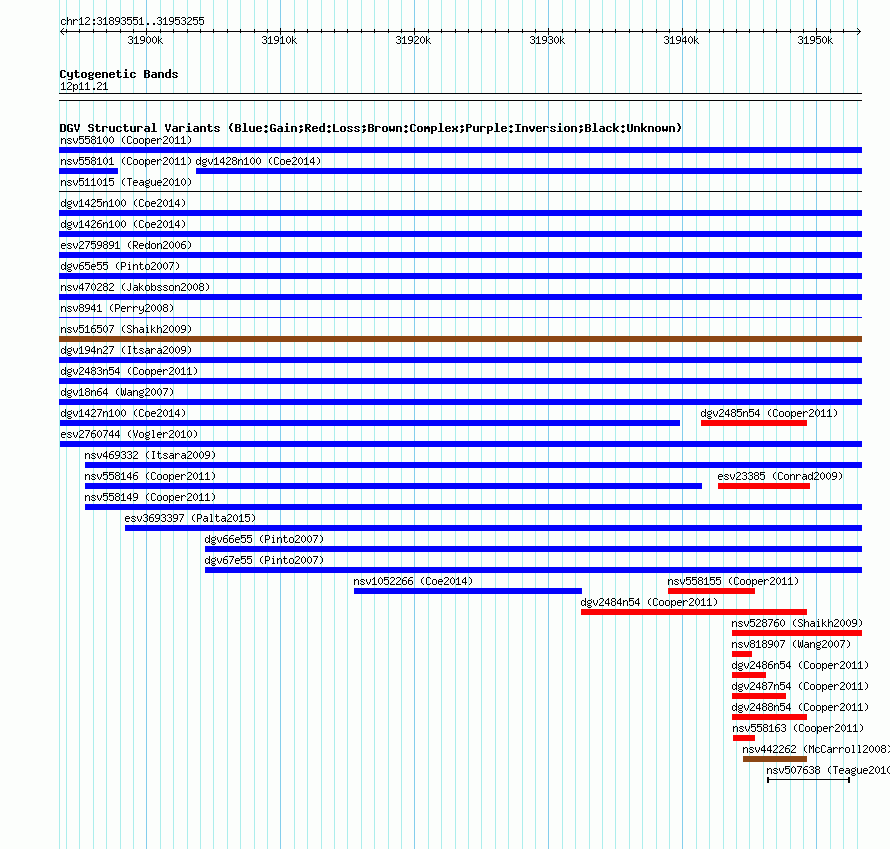Select nsv469332 (Itsara2009) variant label
Screen dimensions: 890x849
[150, 455]
